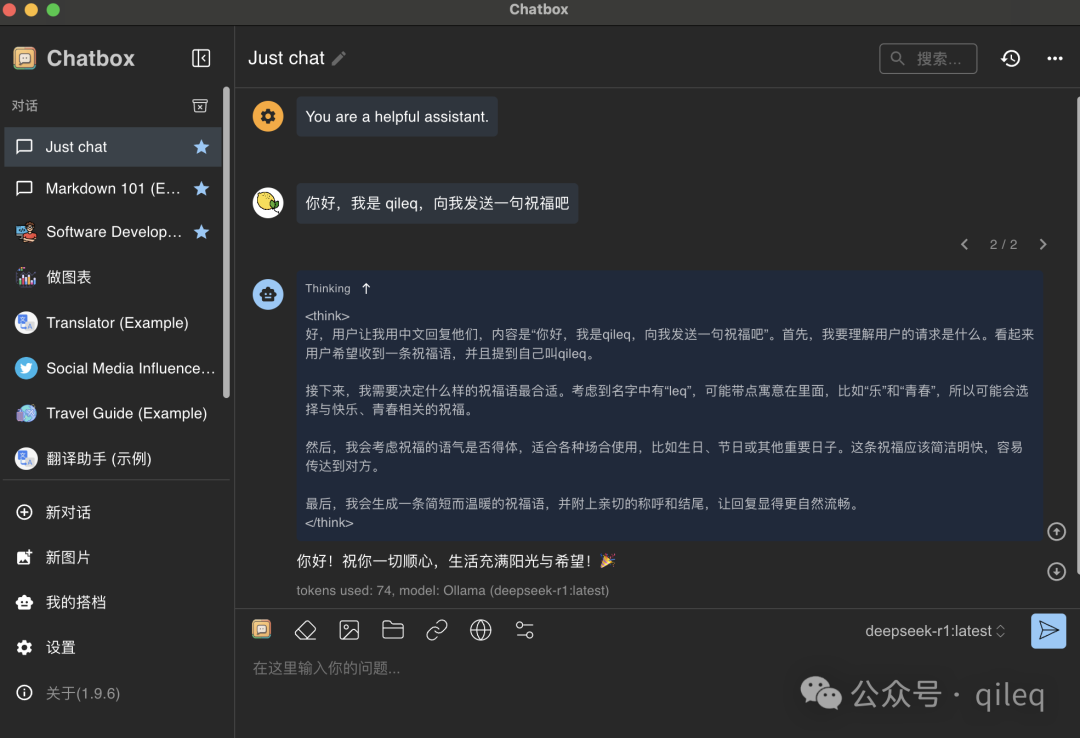Toggle web browsing globe icon
Screen dimensions: 1080x738
pyautogui.click(x=481, y=630)
